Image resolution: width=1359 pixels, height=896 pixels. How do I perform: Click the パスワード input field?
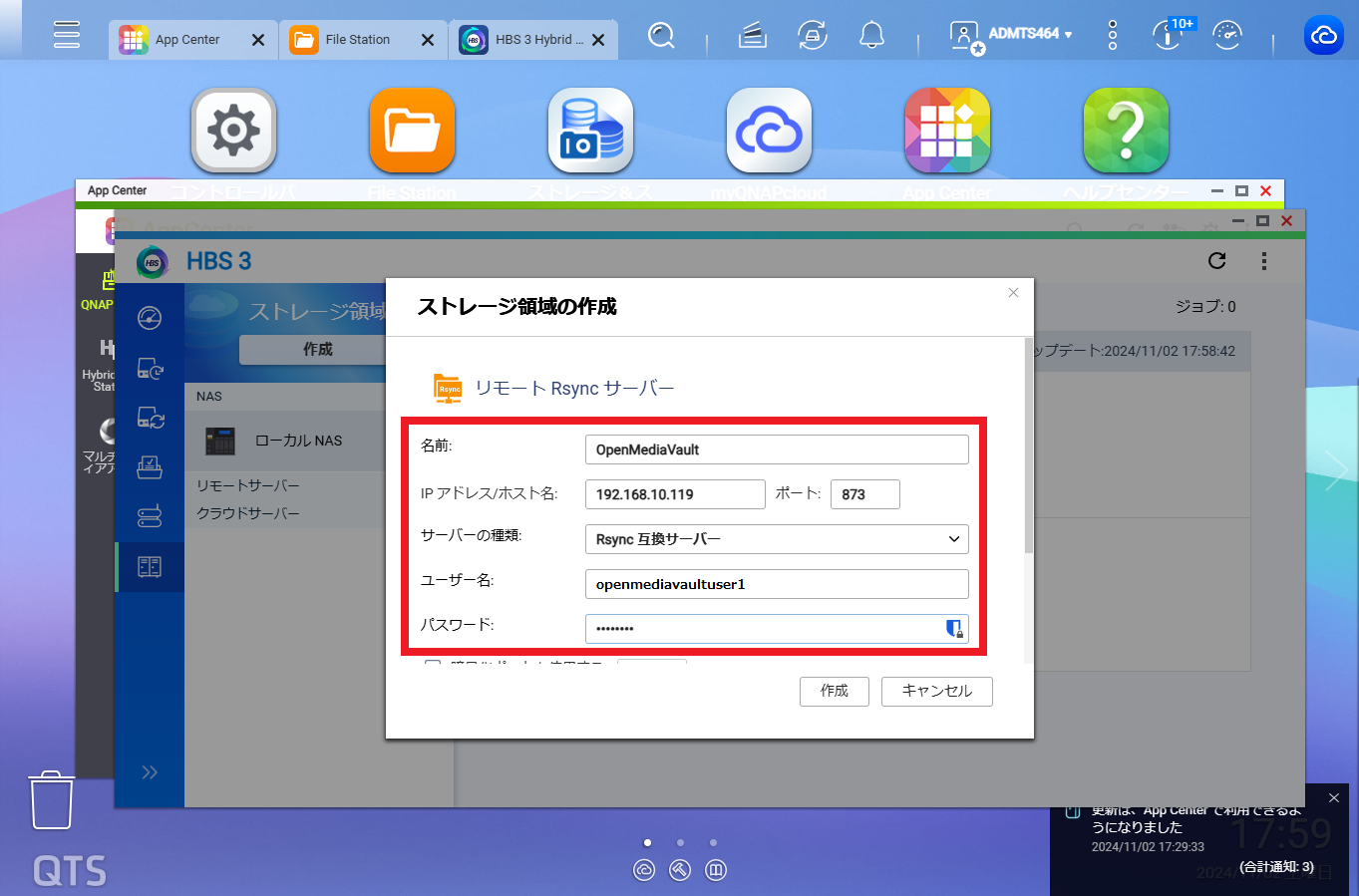click(777, 629)
